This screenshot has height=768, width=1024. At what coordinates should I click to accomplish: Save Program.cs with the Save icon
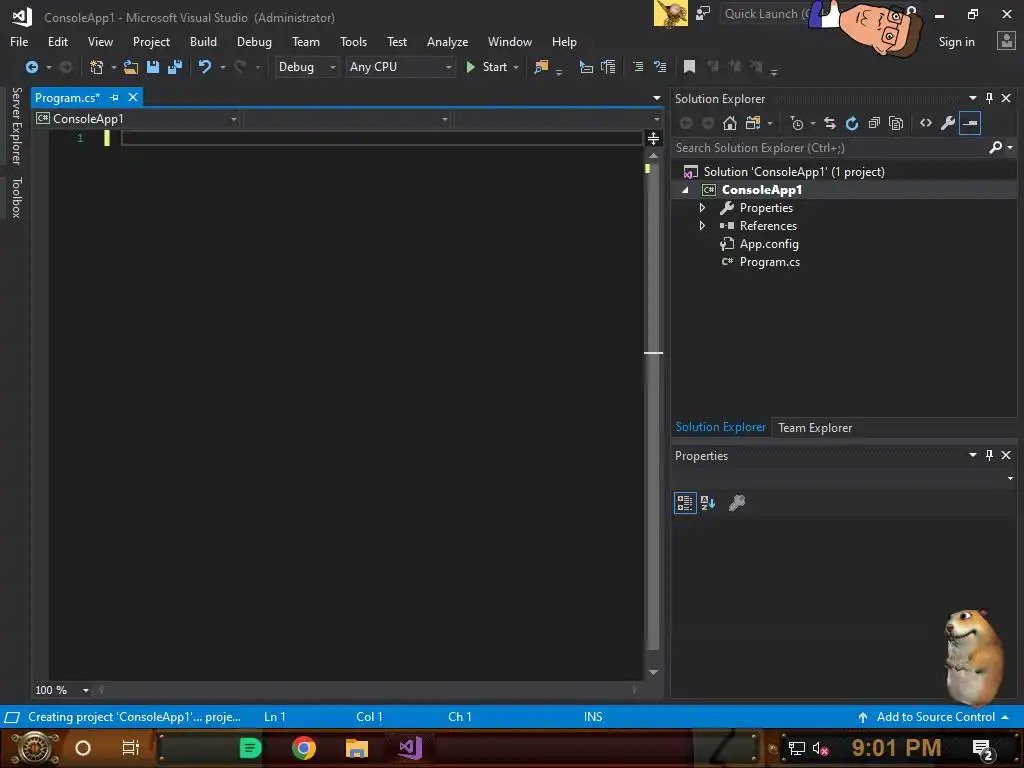pyautogui.click(x=153, y=67)
